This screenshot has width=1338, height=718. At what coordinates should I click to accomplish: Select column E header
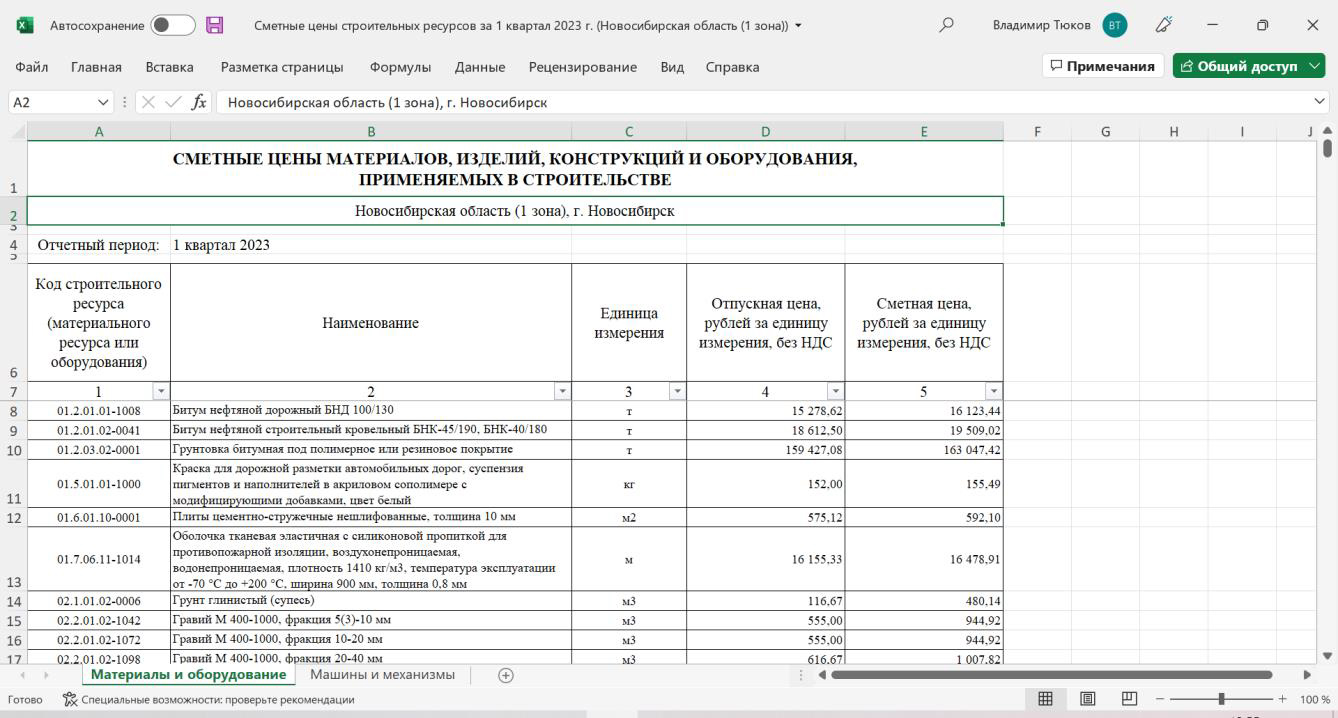pyautogui.click(x=924, y=131)
